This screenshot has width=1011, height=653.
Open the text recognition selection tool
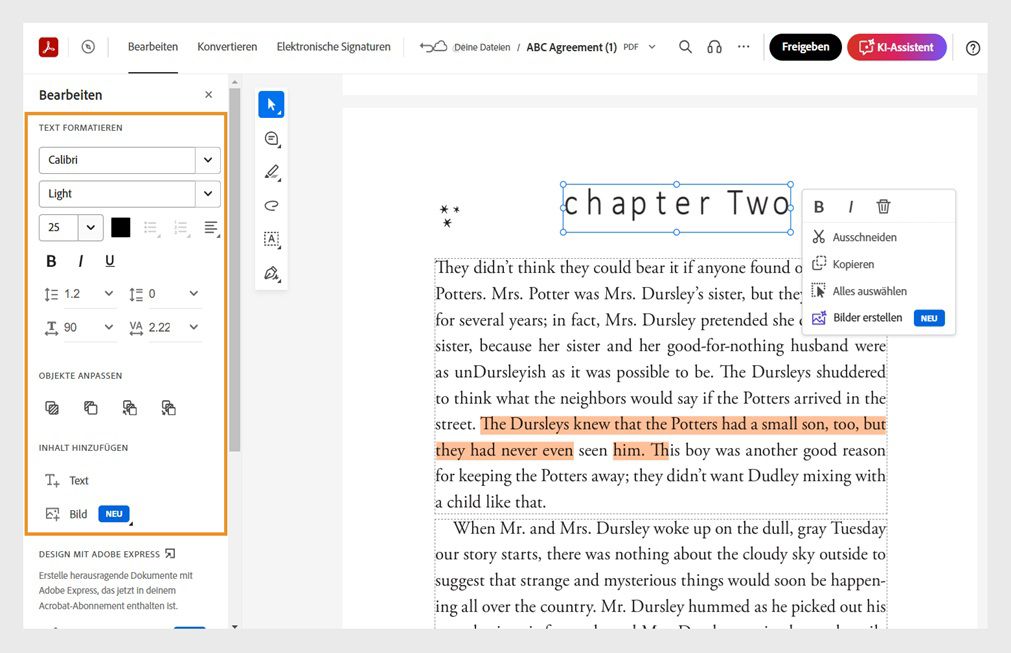271,239
